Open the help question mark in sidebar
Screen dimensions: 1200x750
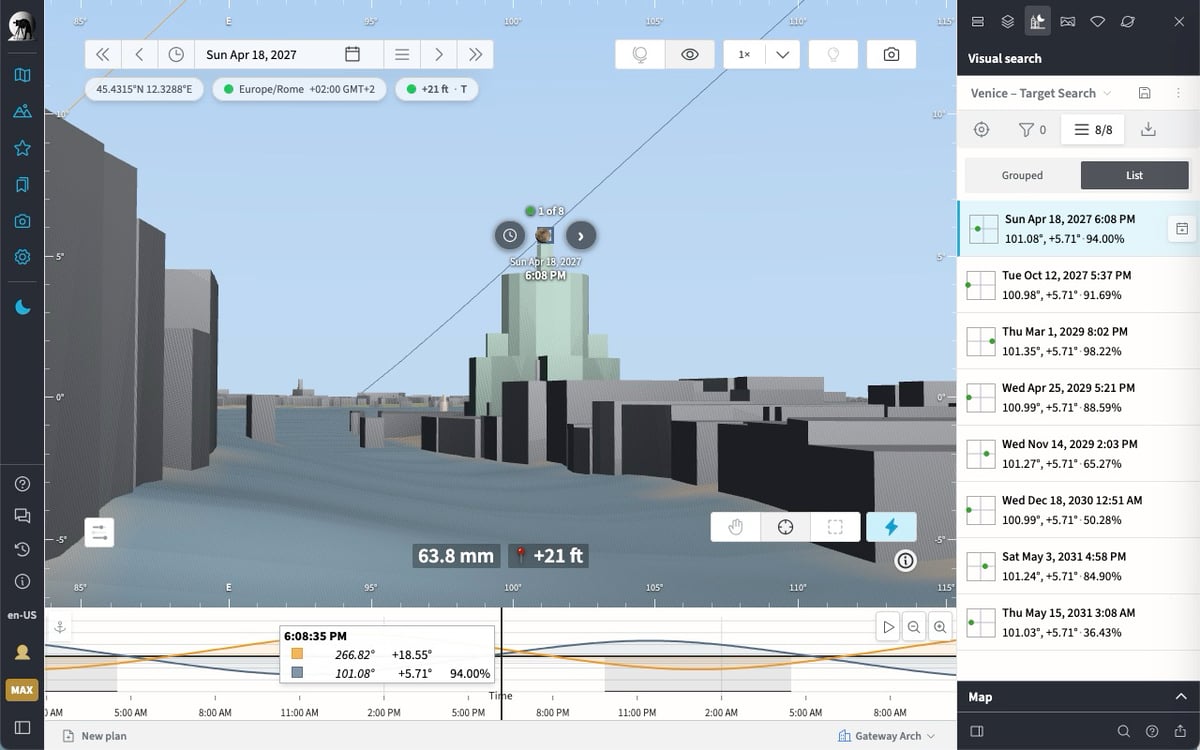tap(22, 484)
